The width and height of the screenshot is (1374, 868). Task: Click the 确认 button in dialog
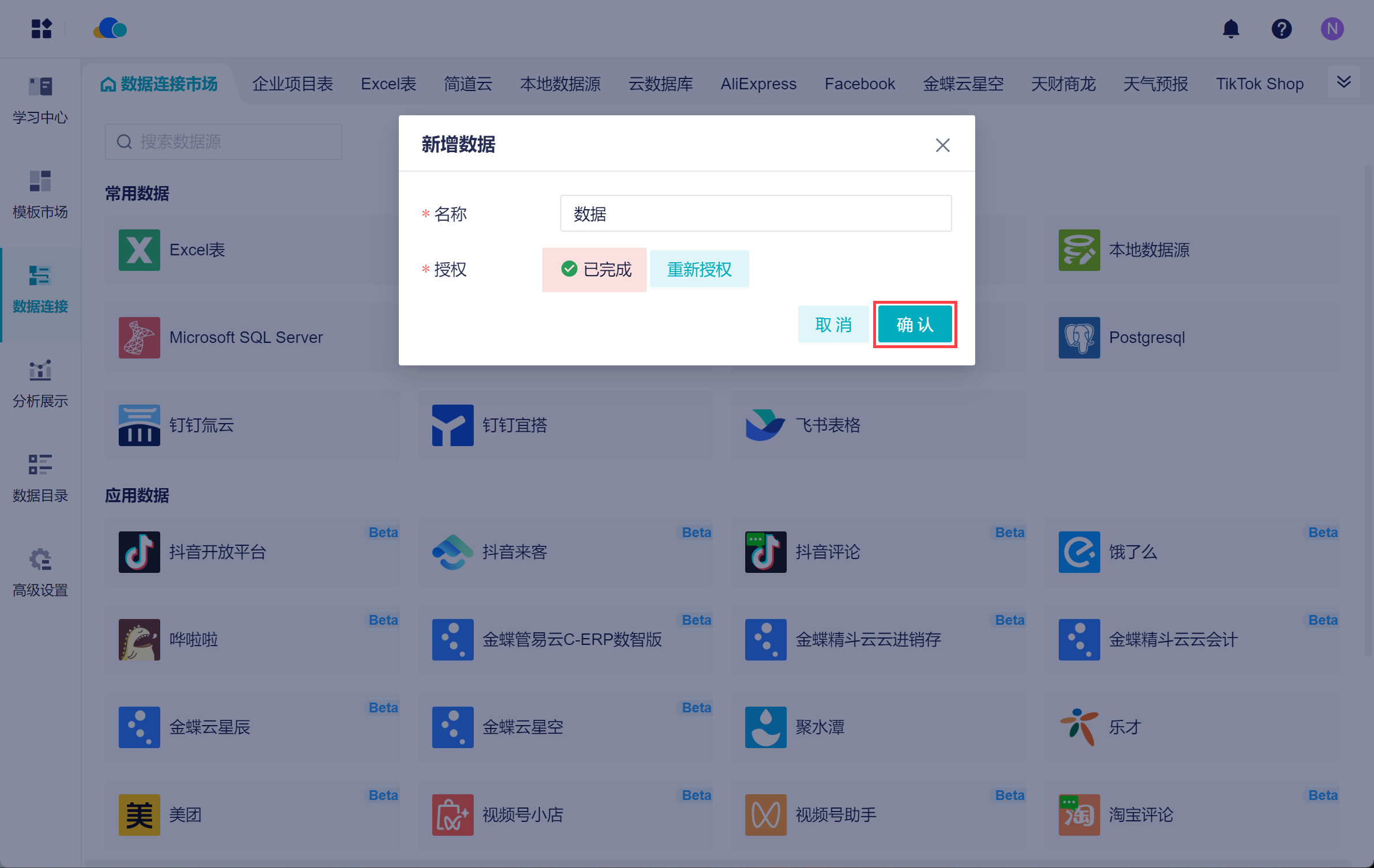915,324
